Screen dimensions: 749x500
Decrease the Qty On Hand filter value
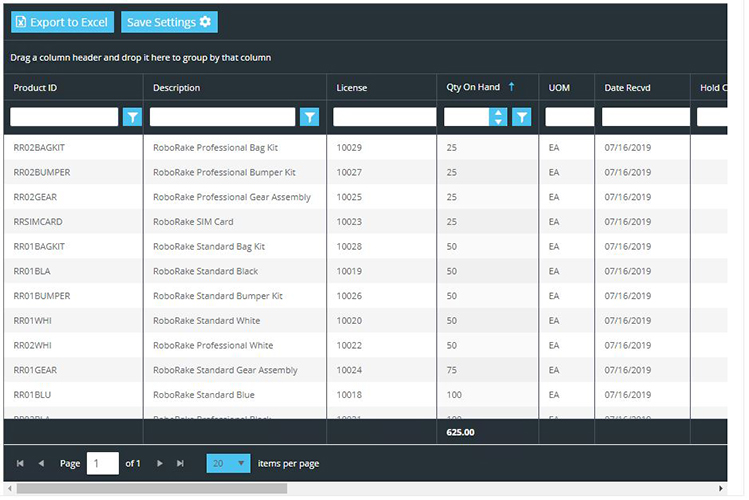(498, 122)
